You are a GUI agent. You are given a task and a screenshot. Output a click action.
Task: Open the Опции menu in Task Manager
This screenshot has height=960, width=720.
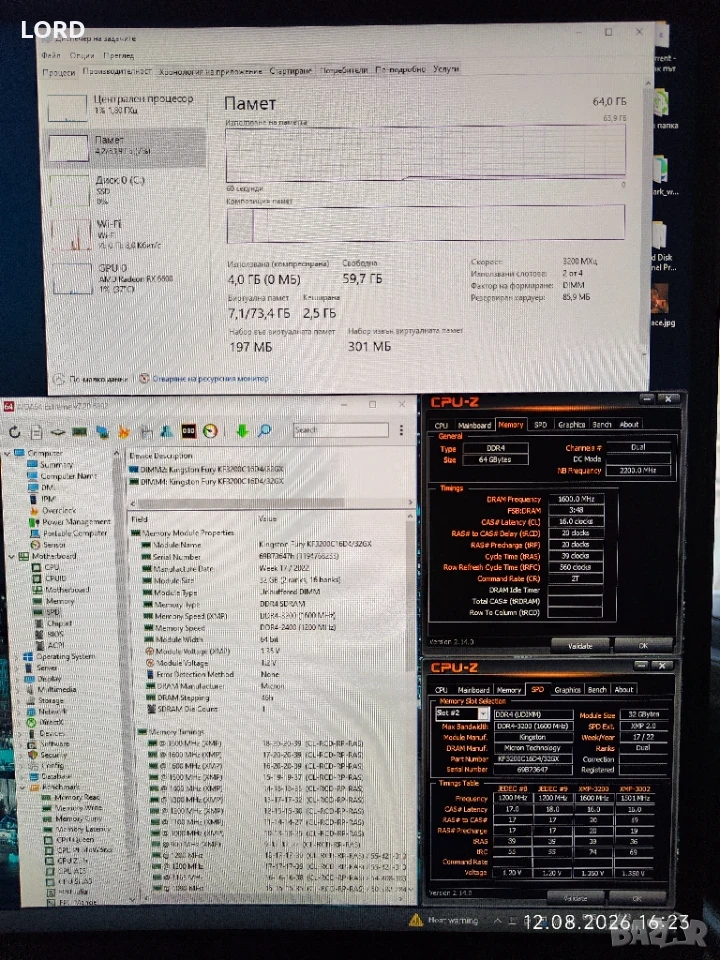pos(81,55)
